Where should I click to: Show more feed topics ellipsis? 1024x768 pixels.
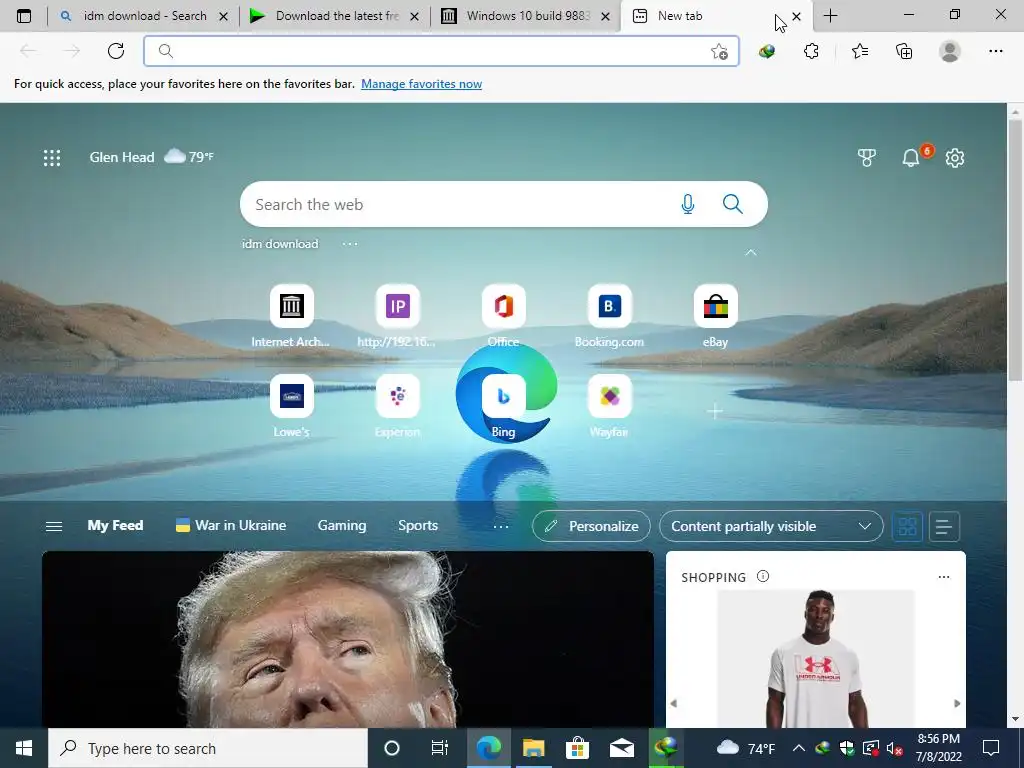(501, 526)
